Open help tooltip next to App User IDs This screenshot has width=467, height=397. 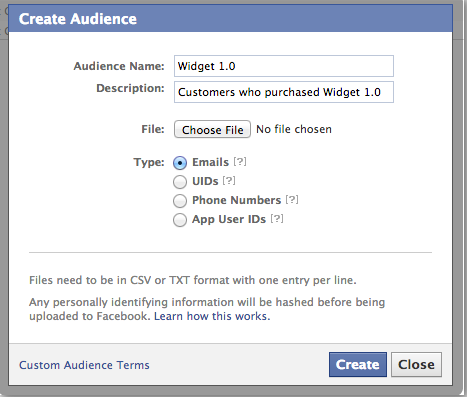point(277,219)
